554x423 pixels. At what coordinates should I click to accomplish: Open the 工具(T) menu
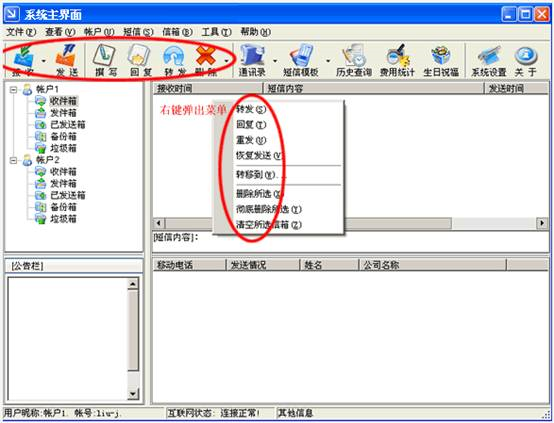tap(216, 32)
